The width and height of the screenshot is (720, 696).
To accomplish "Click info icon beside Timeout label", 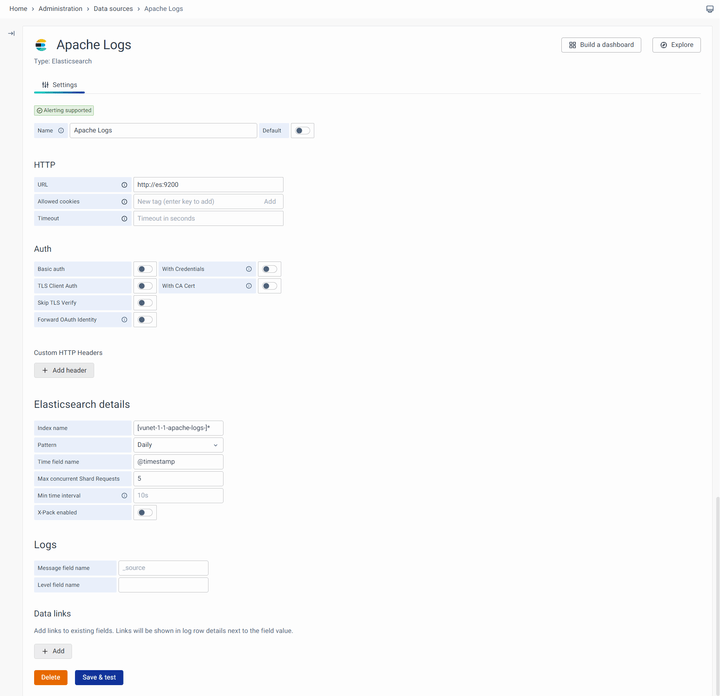I will coord(124,218).
